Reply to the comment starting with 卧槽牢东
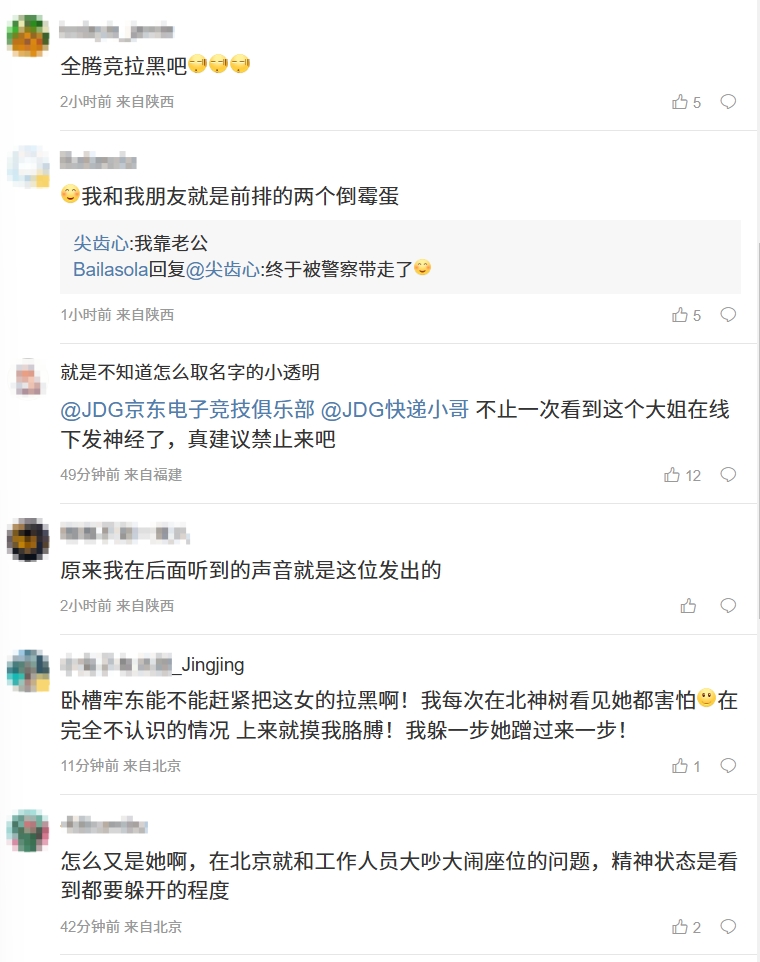The image size is (760, 962). pyautogui.click(x=728, y=766)
